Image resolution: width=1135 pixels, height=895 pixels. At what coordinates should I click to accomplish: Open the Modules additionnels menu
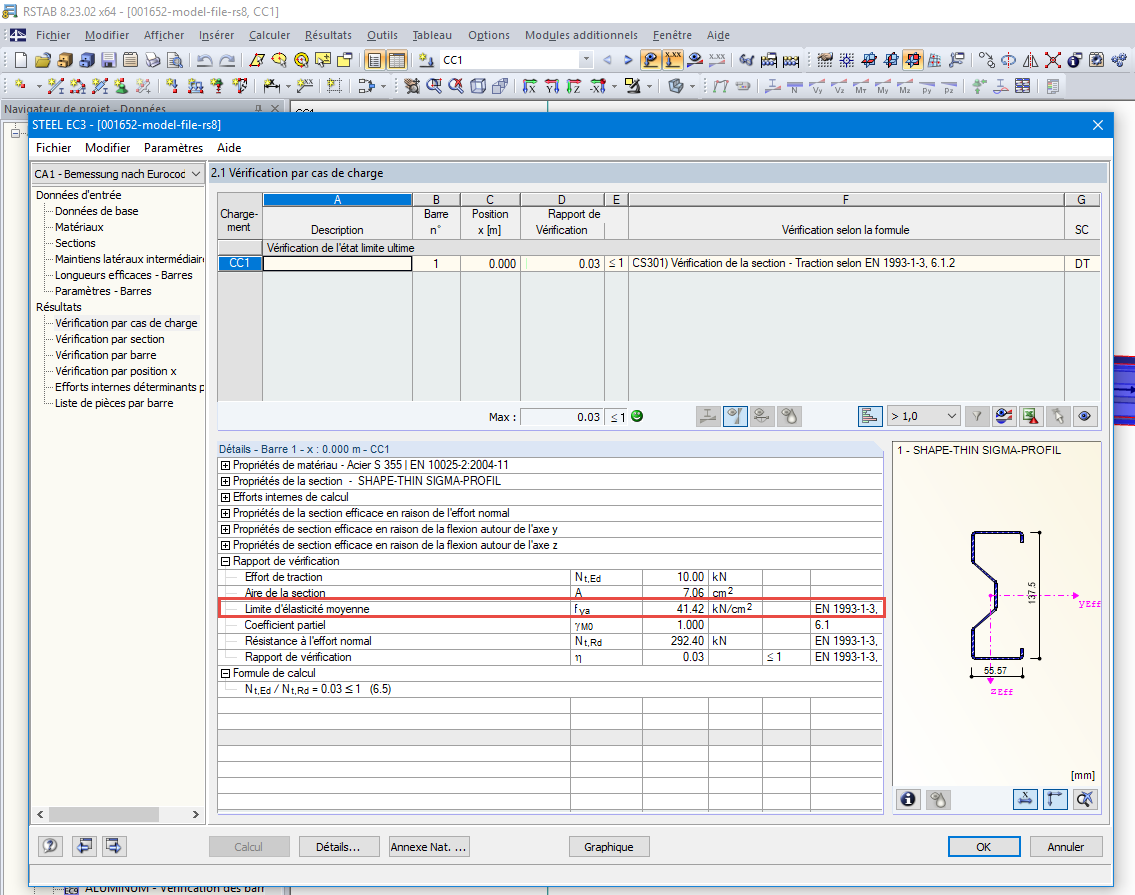tap(581, 35)
